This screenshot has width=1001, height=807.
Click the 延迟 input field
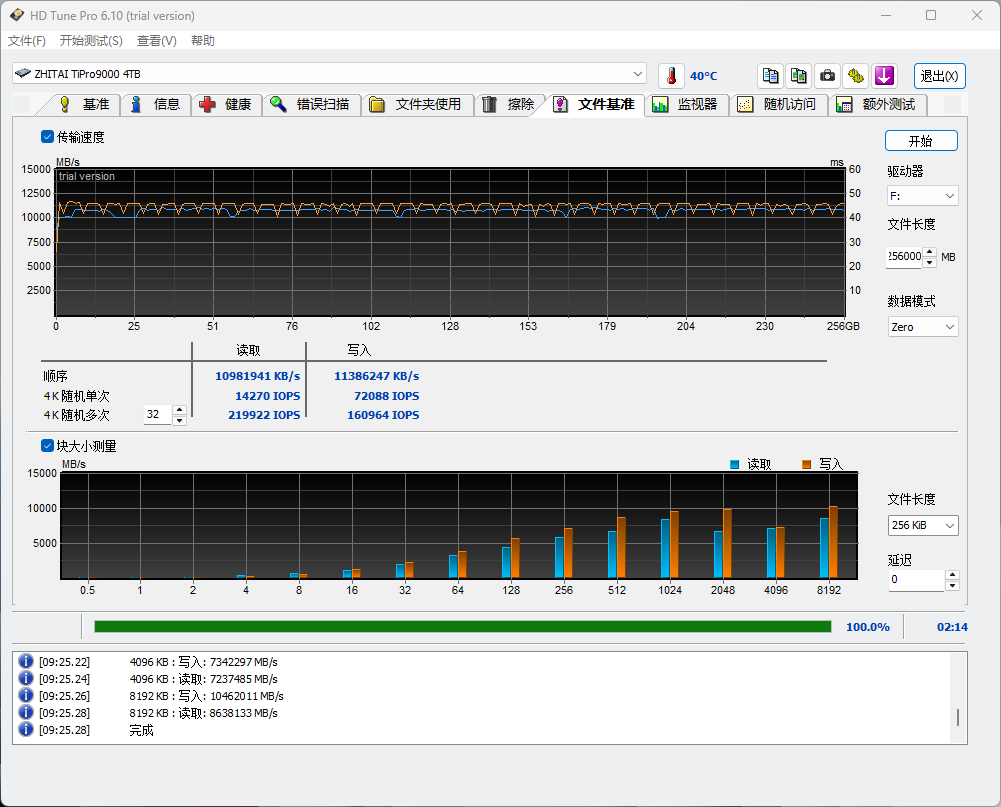click(914, 580)
